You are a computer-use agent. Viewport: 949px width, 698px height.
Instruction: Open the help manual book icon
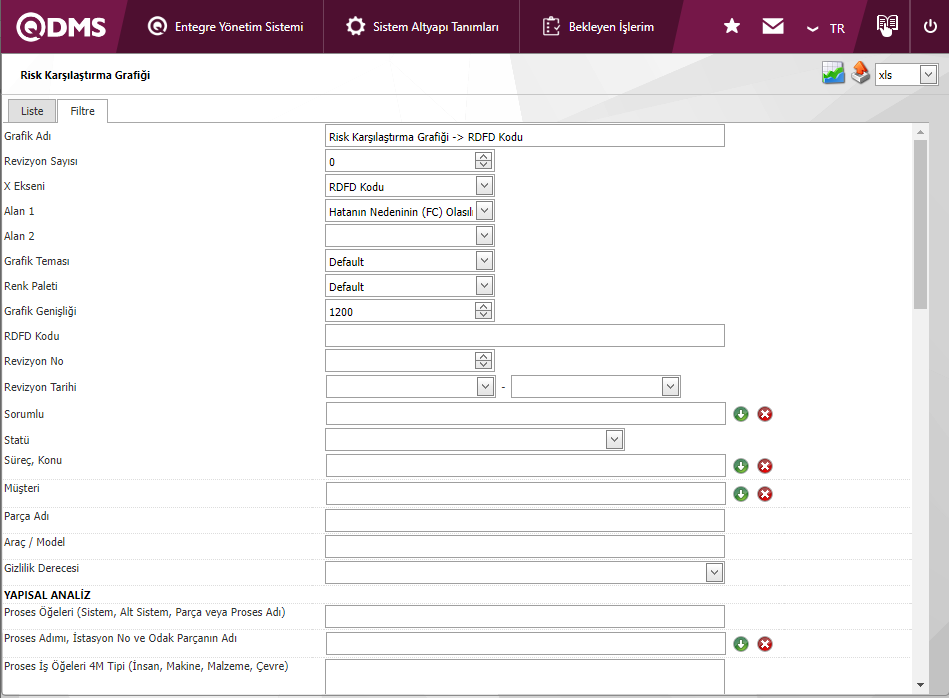click(886, 26)
